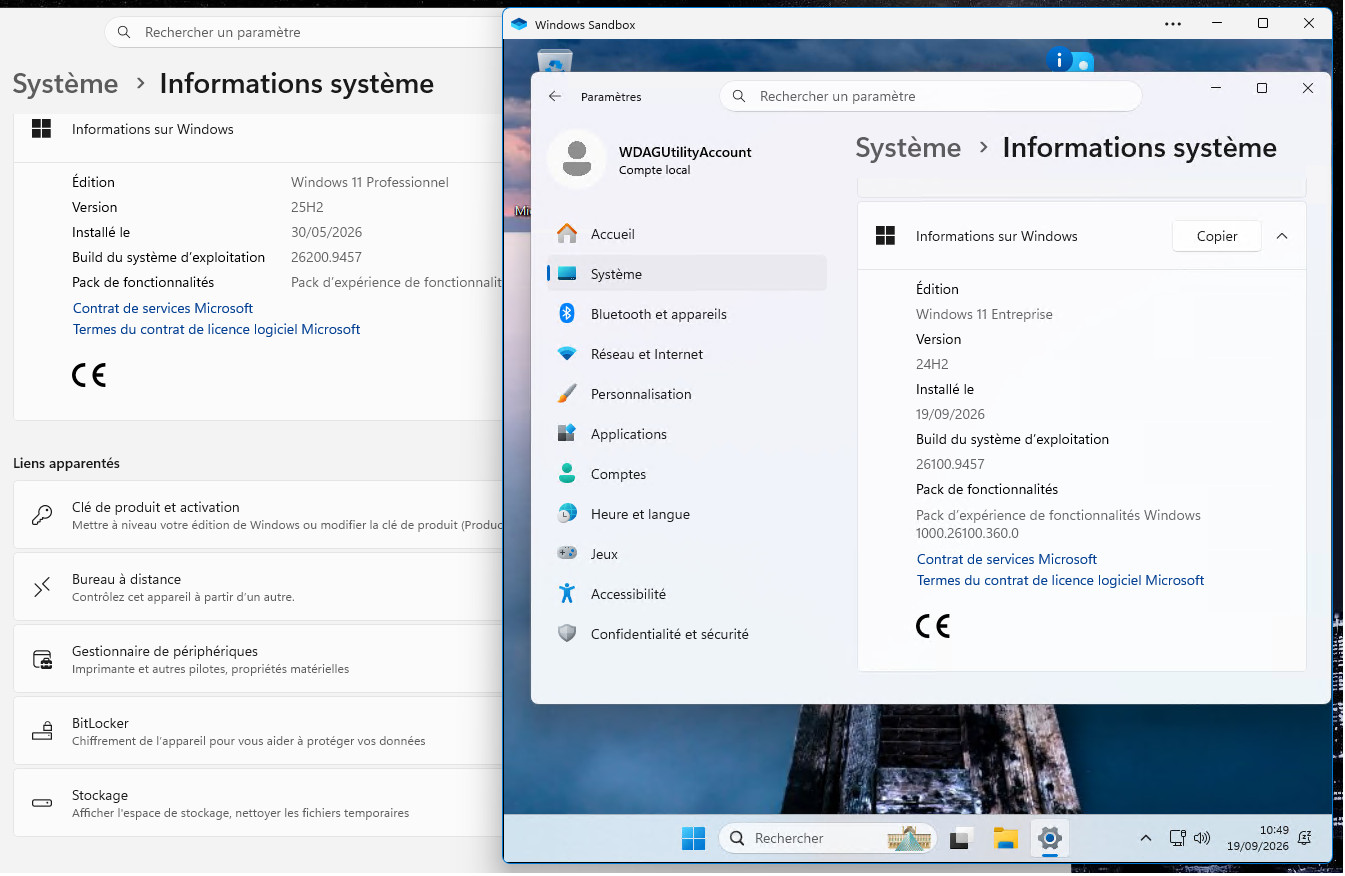Open Contrat de services Microsoft in the Sandbox
The height and width of the screenshot is (876, 1345).
pyautogui.click(x=1007, y=559)
